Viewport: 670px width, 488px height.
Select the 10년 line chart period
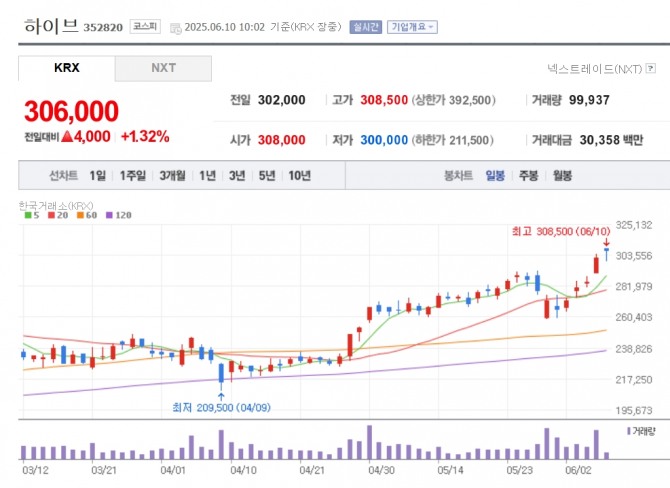[299, 175]
